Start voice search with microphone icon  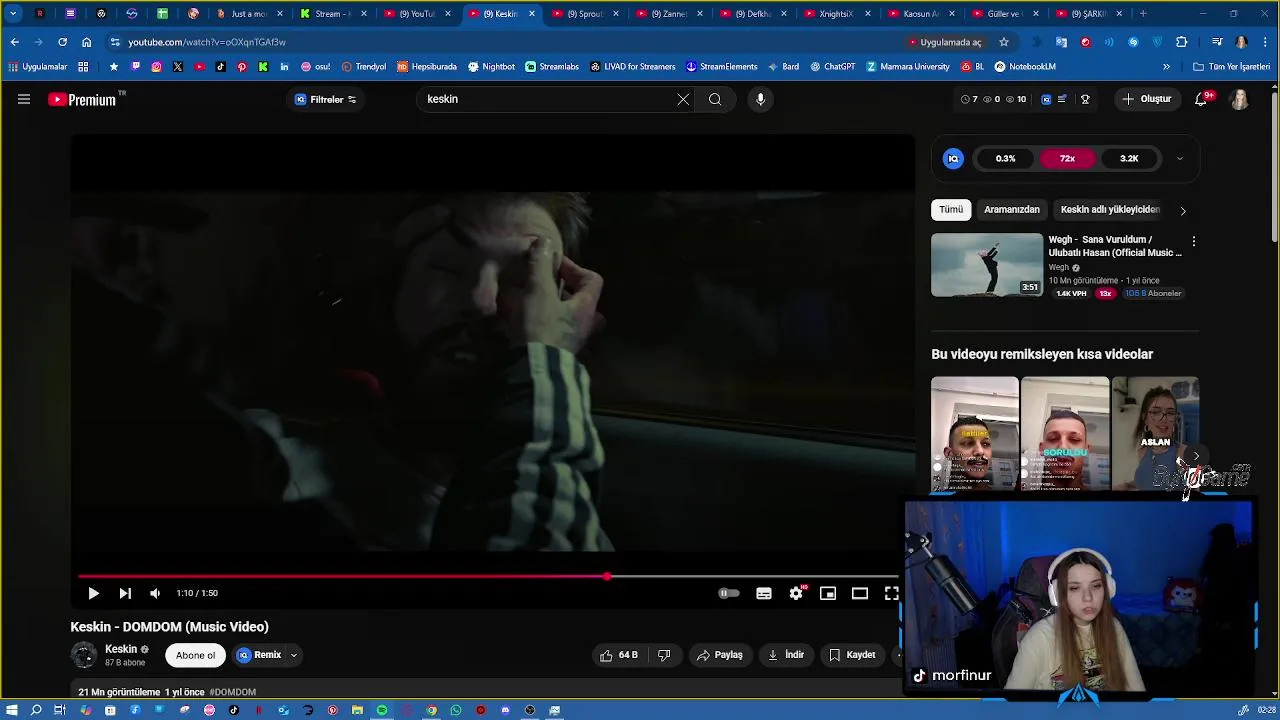[760, 99]
